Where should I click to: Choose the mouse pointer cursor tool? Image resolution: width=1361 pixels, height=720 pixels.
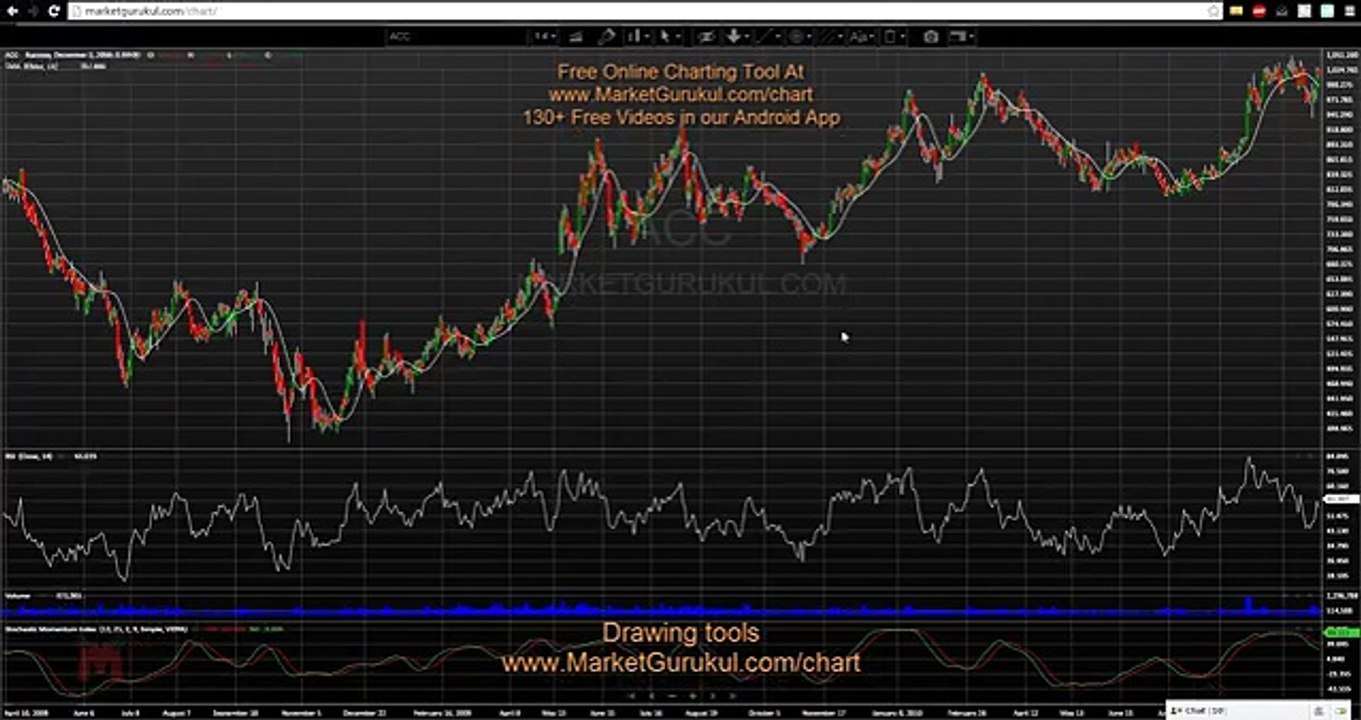click(x=665, y=37)
